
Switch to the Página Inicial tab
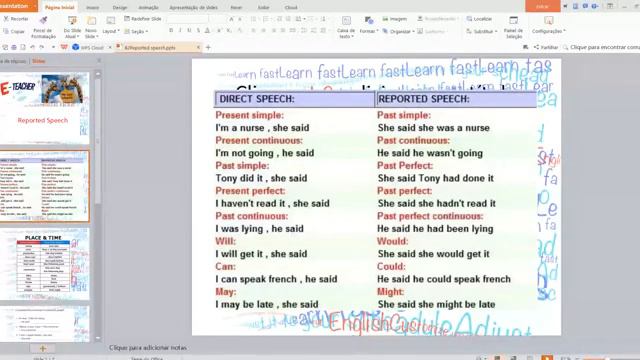click(x=60, y=7)
